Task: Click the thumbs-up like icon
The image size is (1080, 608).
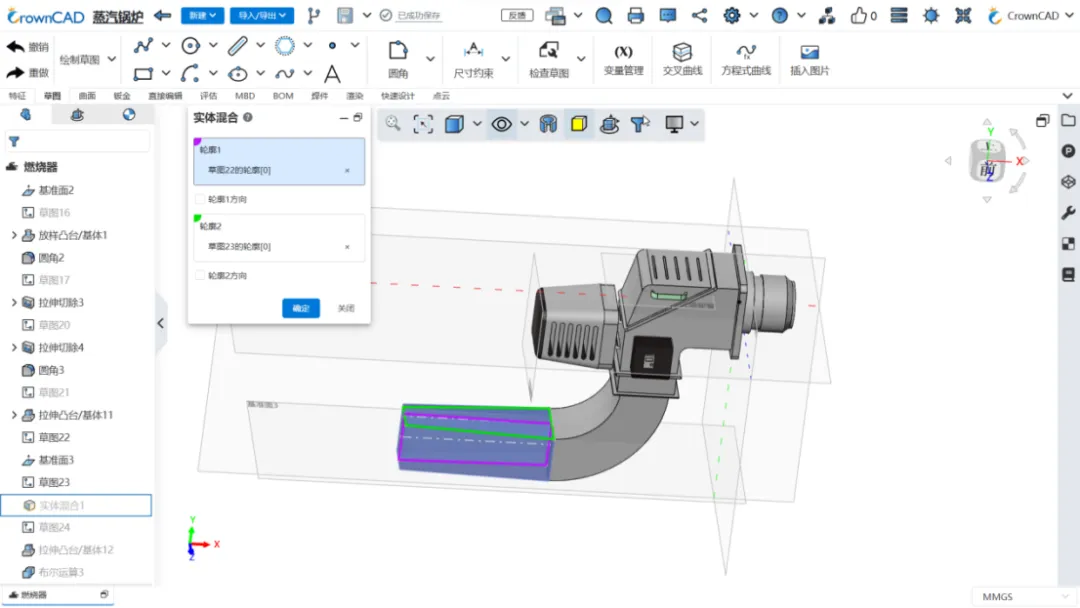Action: click(858, 15)
